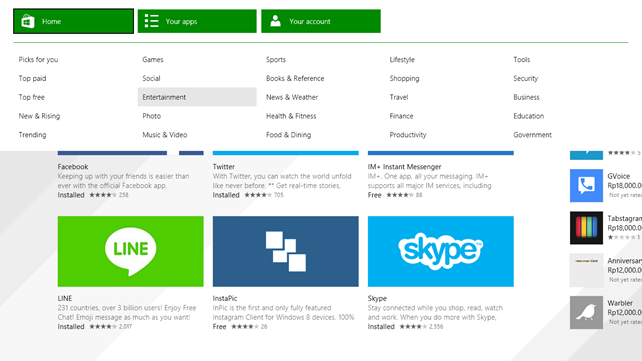Click Twitter's star rating 705
642x361 pixels.
point(264,195)
